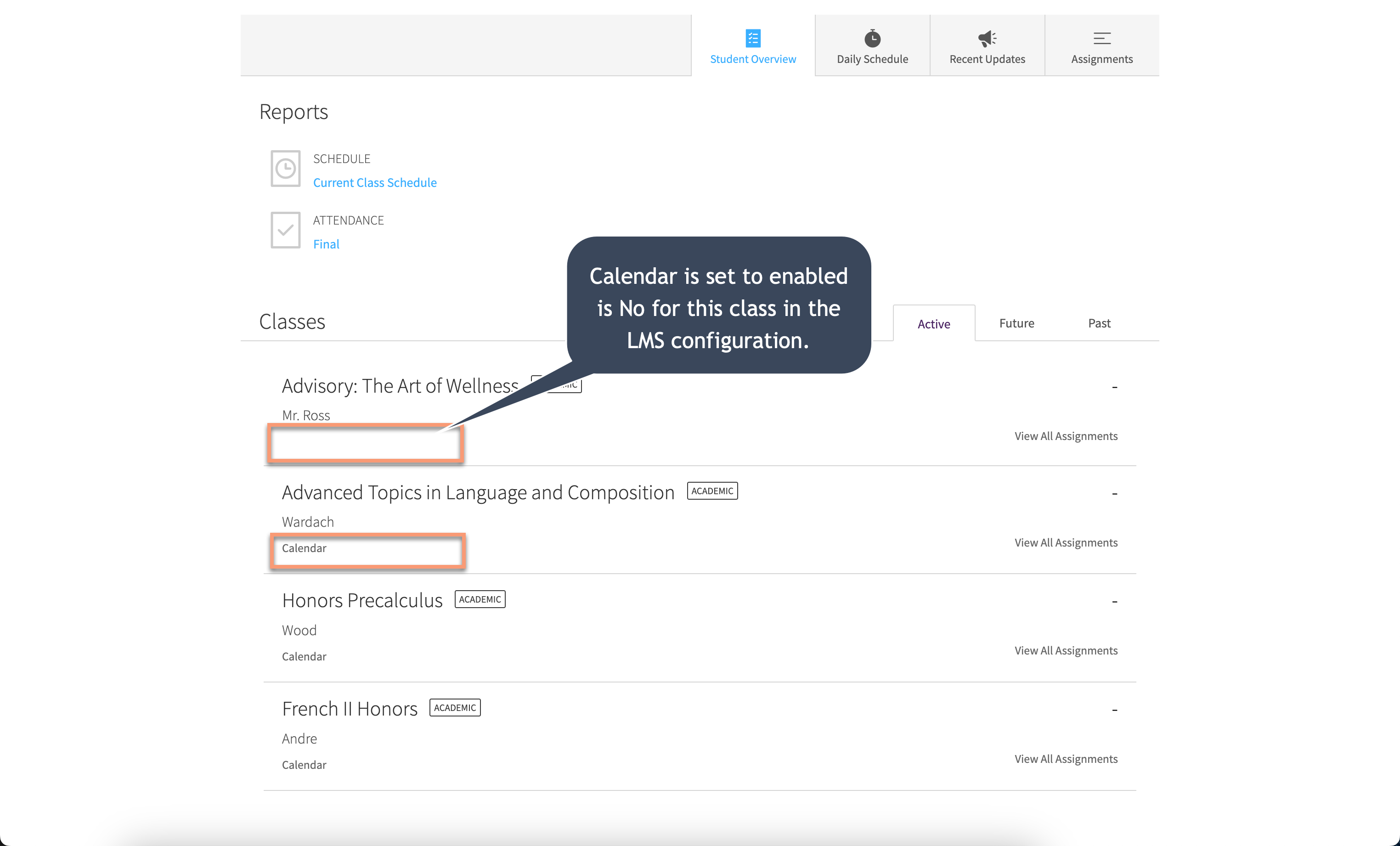Select the Student Overview icon
Image resolution: width=1400 pixels, height=846 pixels.
753,38
